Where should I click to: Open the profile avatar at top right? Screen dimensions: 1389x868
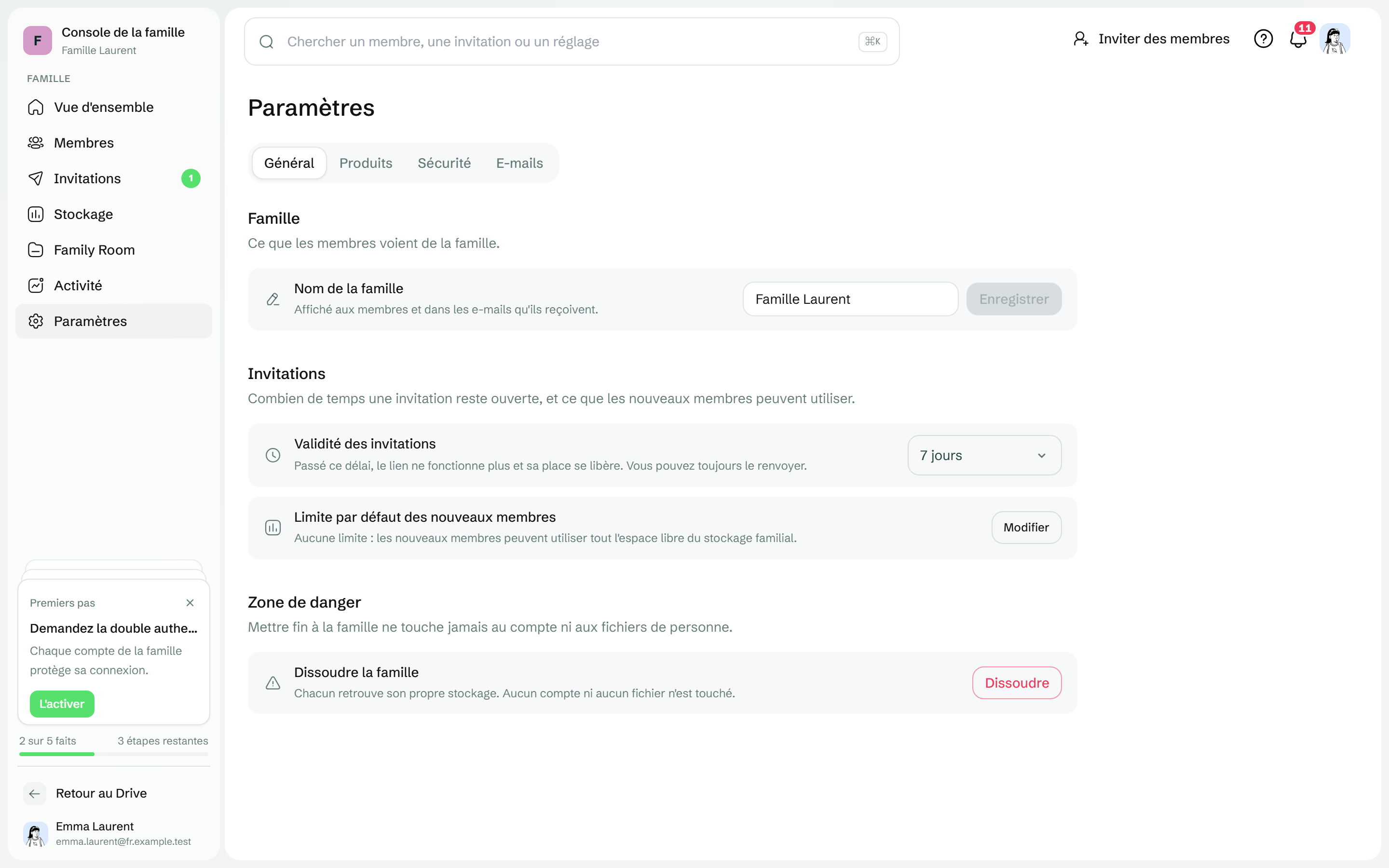pos(1335,39)
